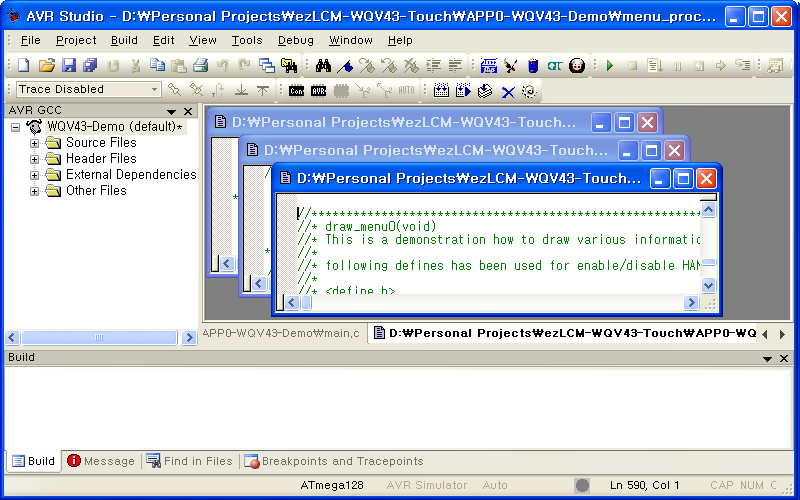Switch to the Message tab

click(x=101, y=461)
